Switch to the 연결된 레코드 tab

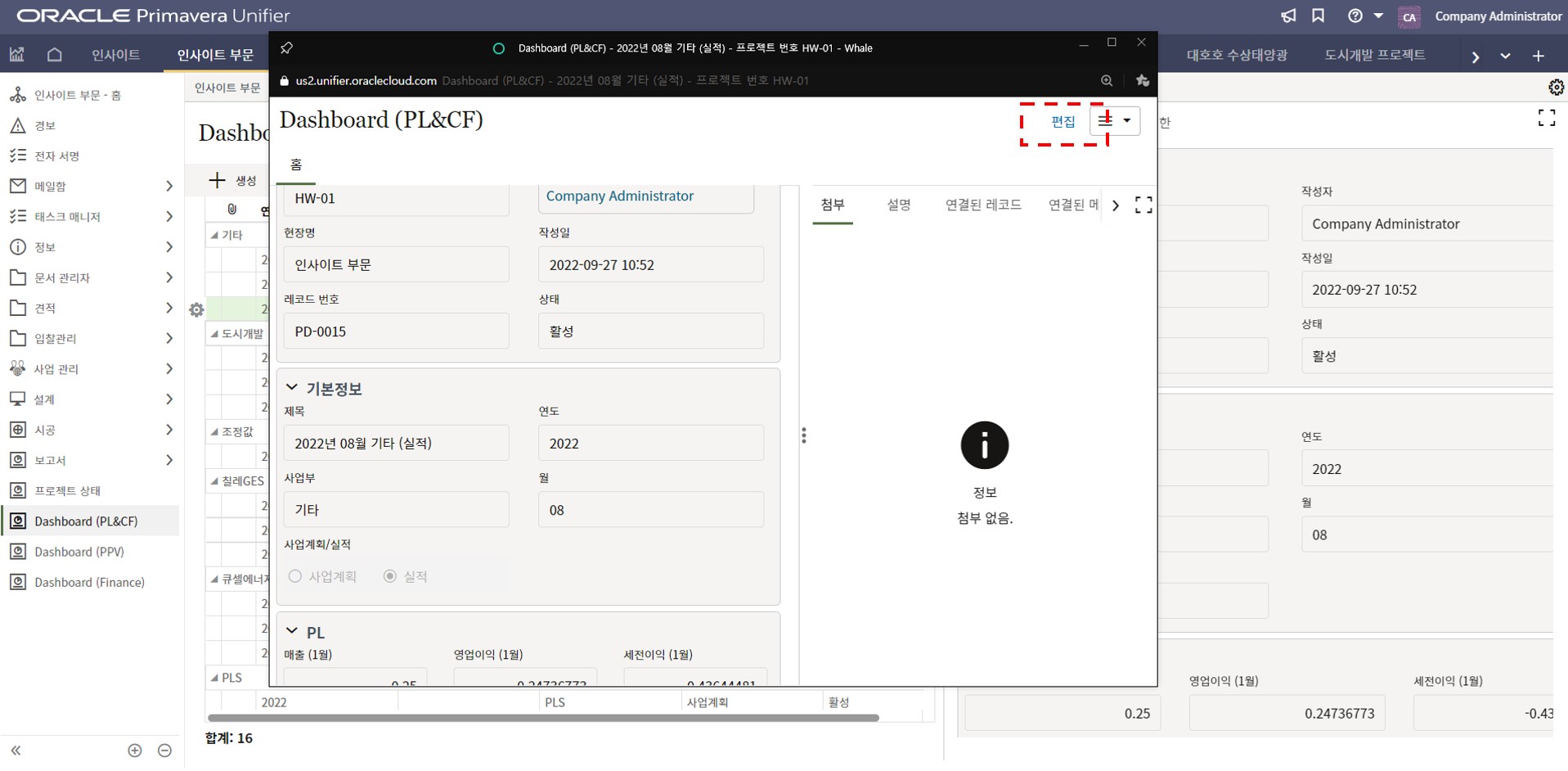pyautogui.click(x=983, y=205)
